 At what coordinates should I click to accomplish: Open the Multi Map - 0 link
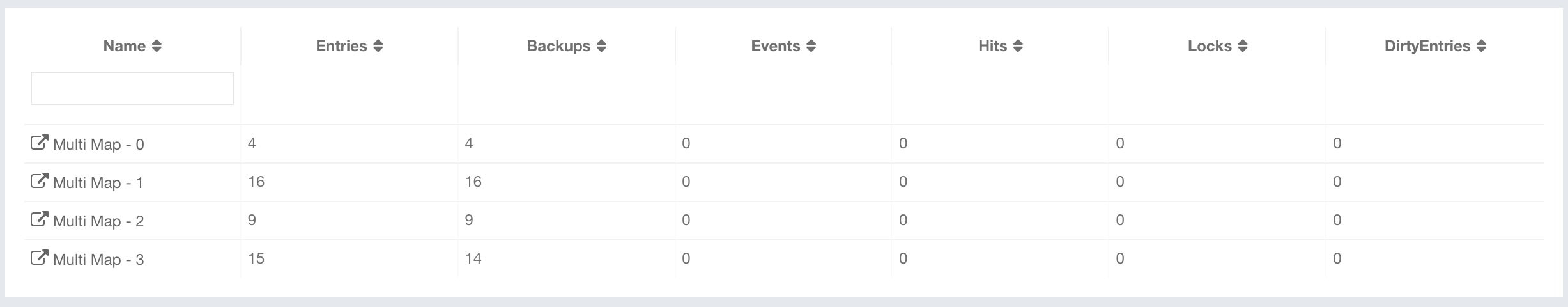click(x=98, y=145)
